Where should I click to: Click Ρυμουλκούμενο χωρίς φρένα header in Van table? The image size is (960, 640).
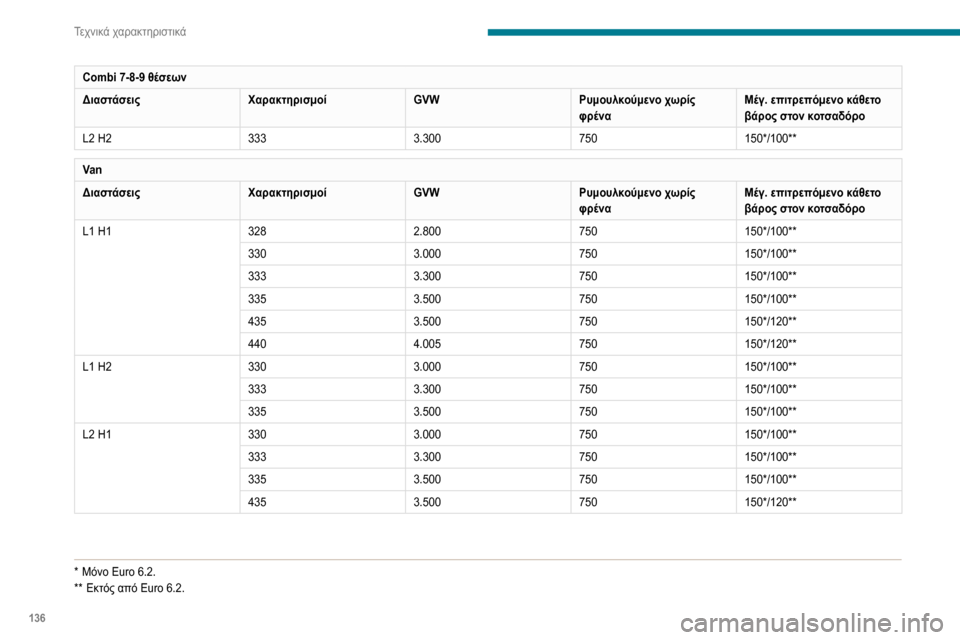point(637,200)
